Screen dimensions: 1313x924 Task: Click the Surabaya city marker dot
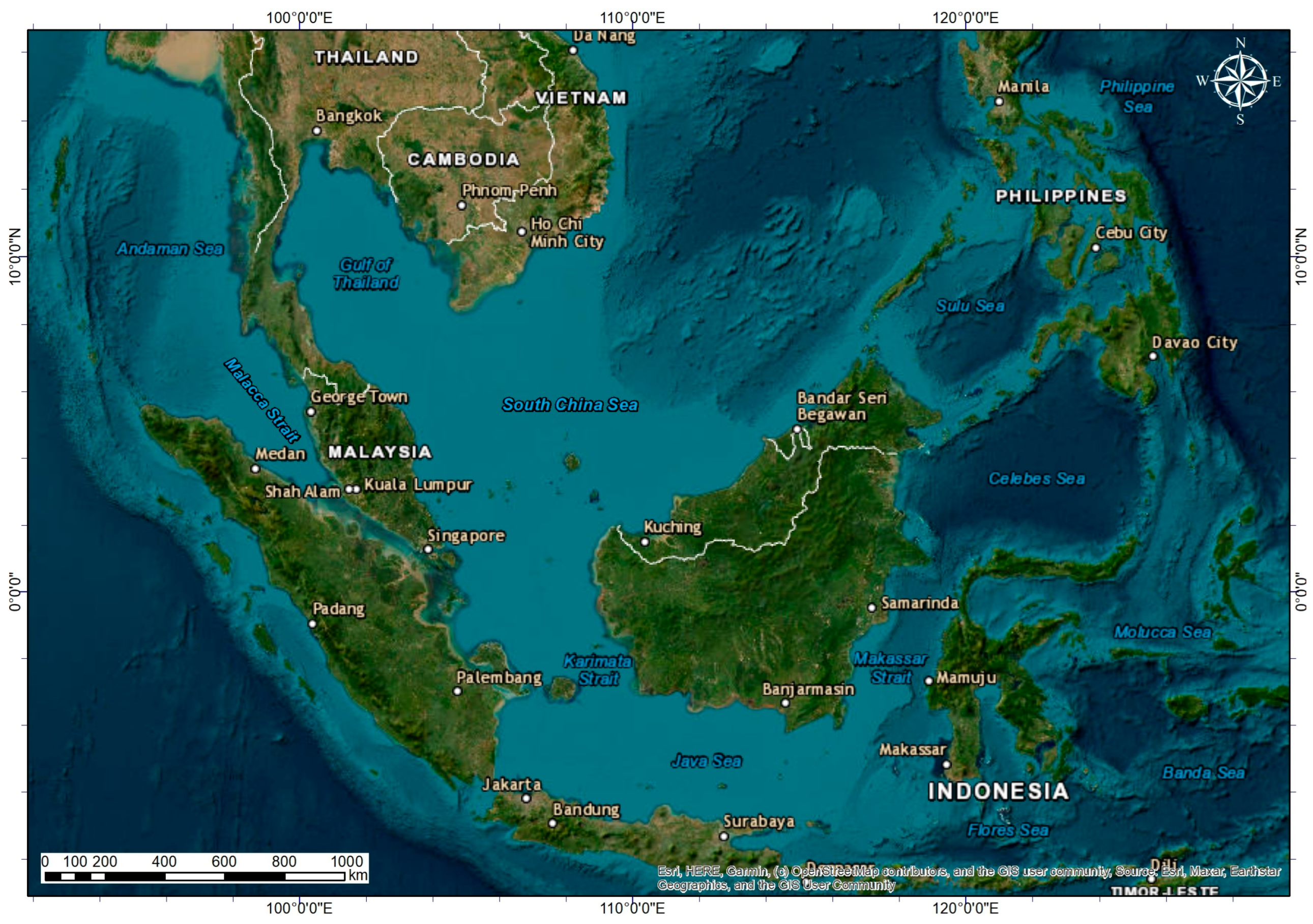point(723,836)
